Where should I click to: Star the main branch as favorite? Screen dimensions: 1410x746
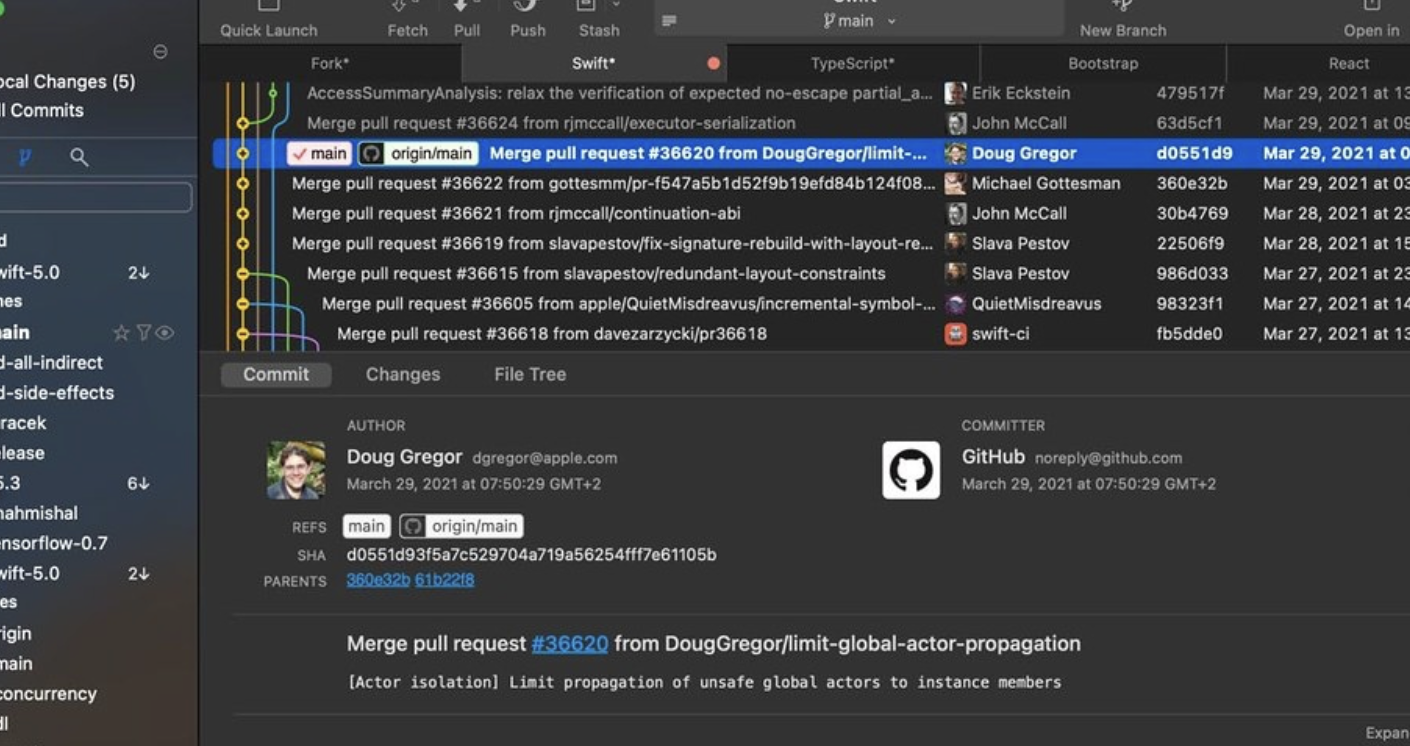pos(121,333)
